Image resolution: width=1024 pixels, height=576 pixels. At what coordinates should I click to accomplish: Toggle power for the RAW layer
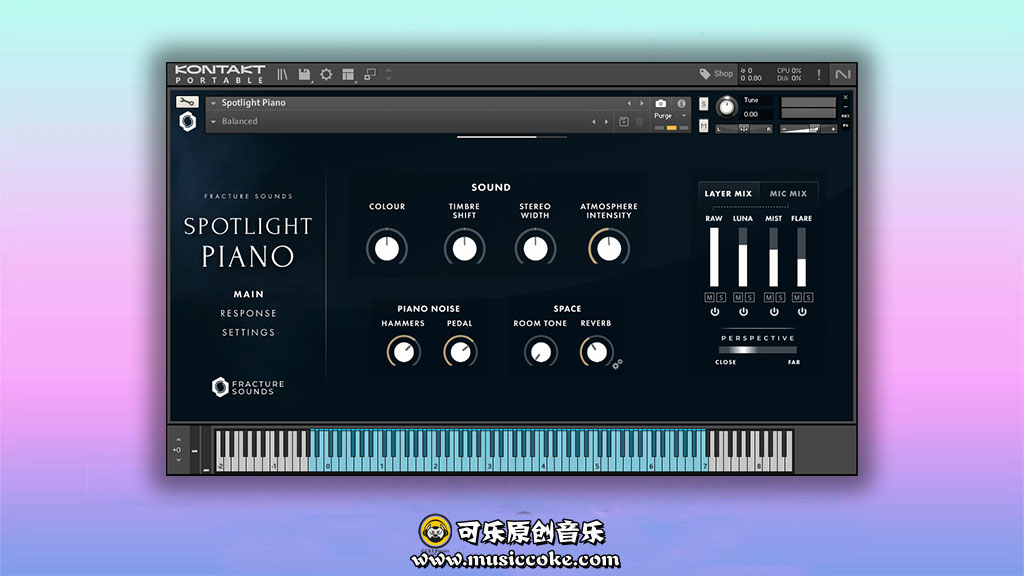point(715,312)
